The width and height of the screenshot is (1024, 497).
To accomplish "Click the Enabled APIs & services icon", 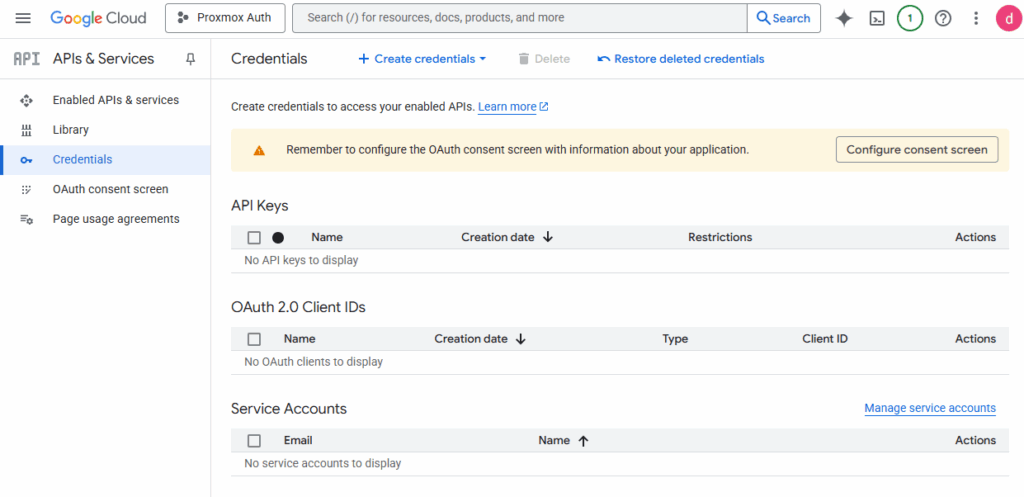I will [x=26, y=101].
